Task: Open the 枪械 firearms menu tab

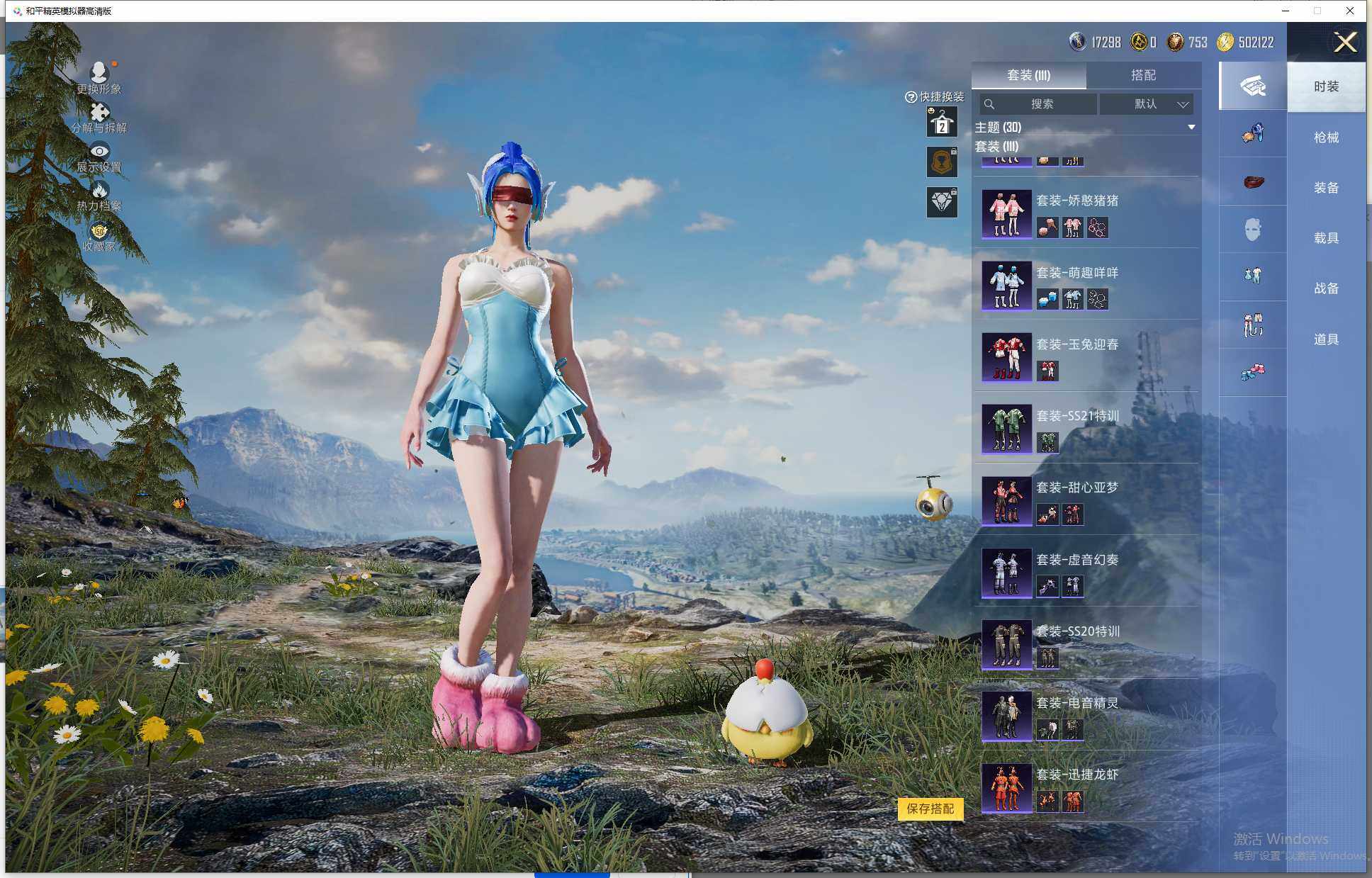Action: point(1326,137)
